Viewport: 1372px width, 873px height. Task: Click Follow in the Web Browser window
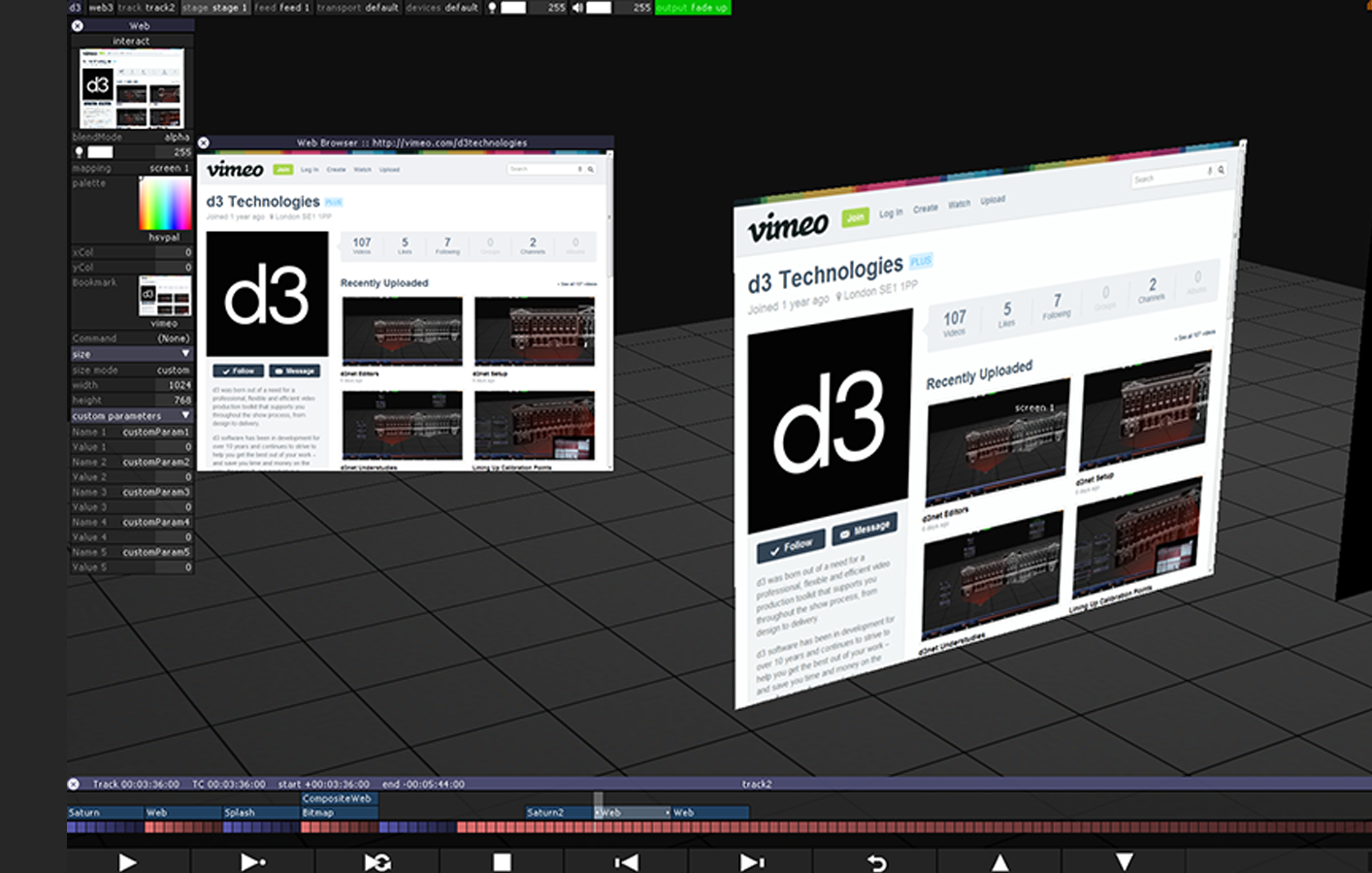tap(238, 371)
